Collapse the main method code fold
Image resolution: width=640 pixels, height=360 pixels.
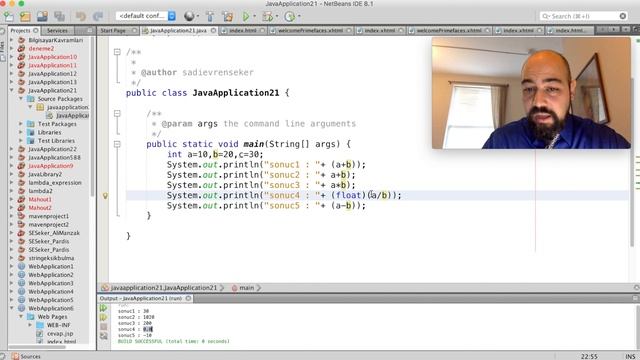pyautogui.click(x=117, y=144)
